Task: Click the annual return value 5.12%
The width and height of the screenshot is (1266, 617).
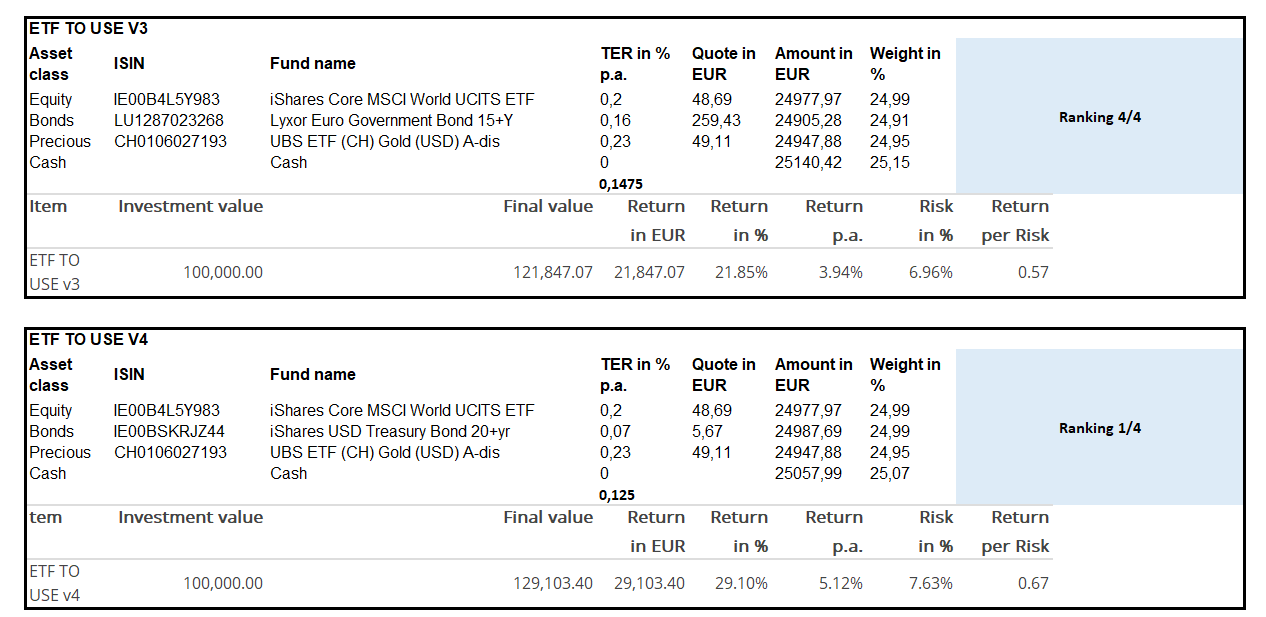Action: [x=840, y=583]
